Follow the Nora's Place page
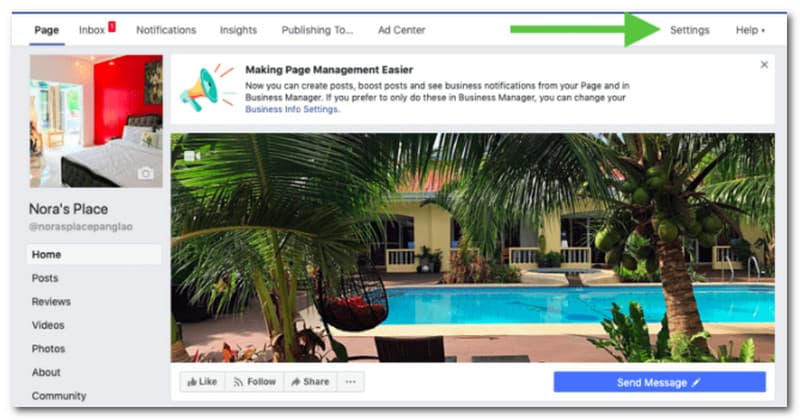The width and height of the screenshot is (800, 420). (254, 382)
